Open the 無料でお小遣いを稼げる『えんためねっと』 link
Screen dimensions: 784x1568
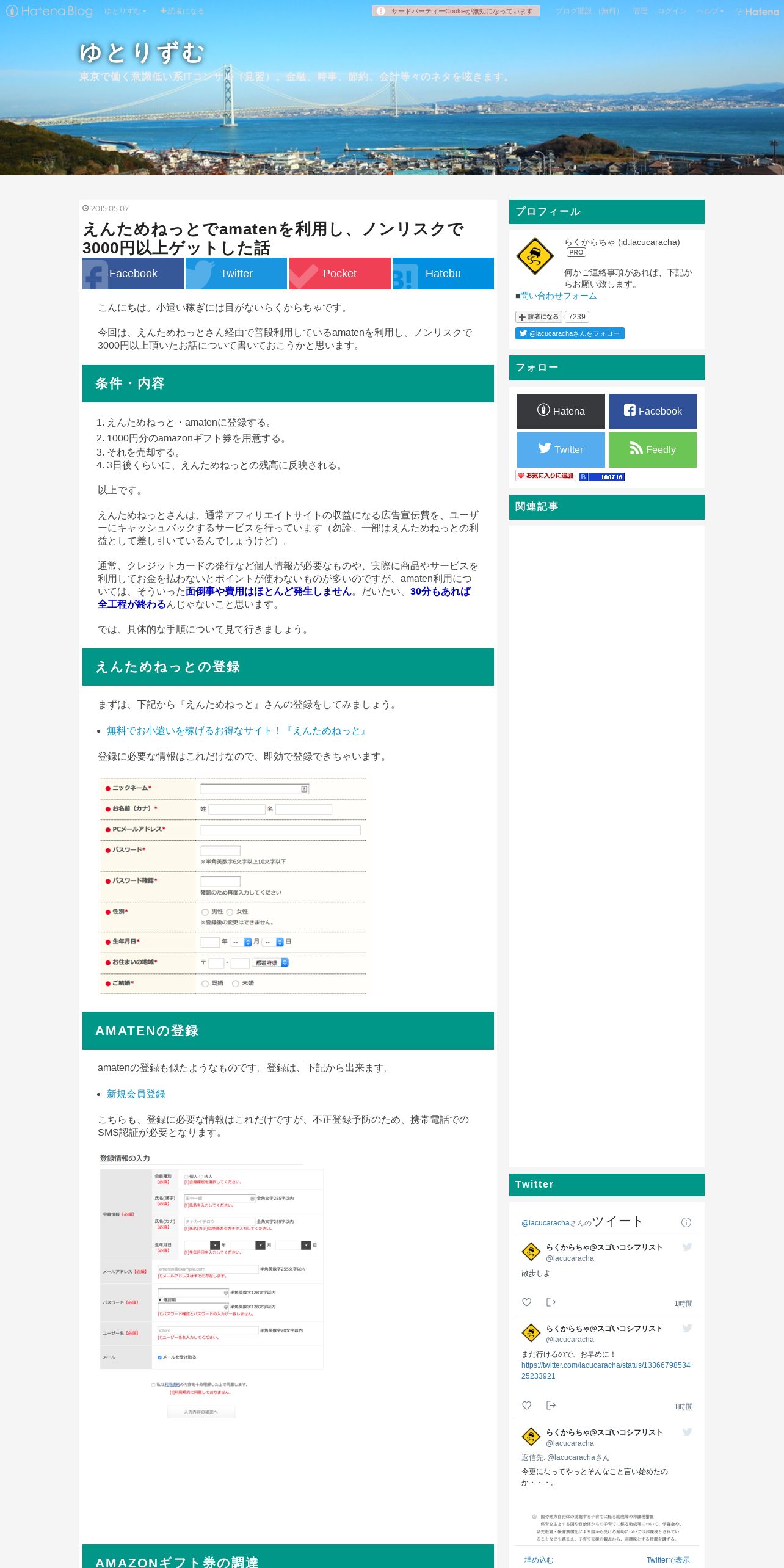[x=238, y=731]
